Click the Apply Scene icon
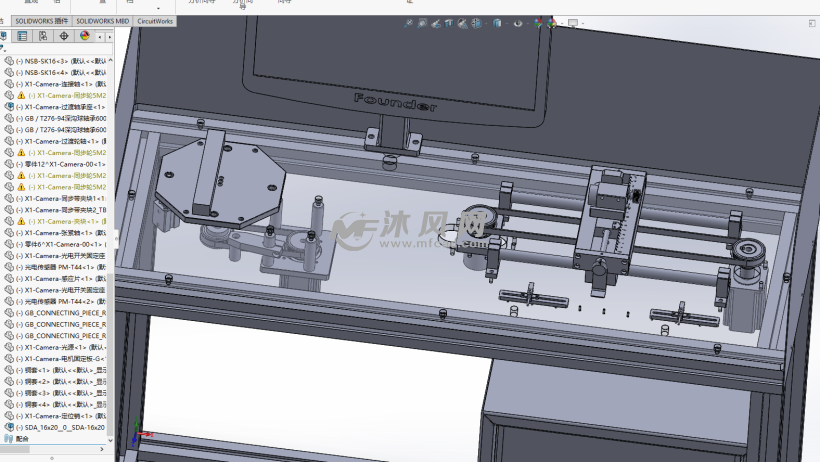Viewport: 820px width, 462px height. point(552,23)
